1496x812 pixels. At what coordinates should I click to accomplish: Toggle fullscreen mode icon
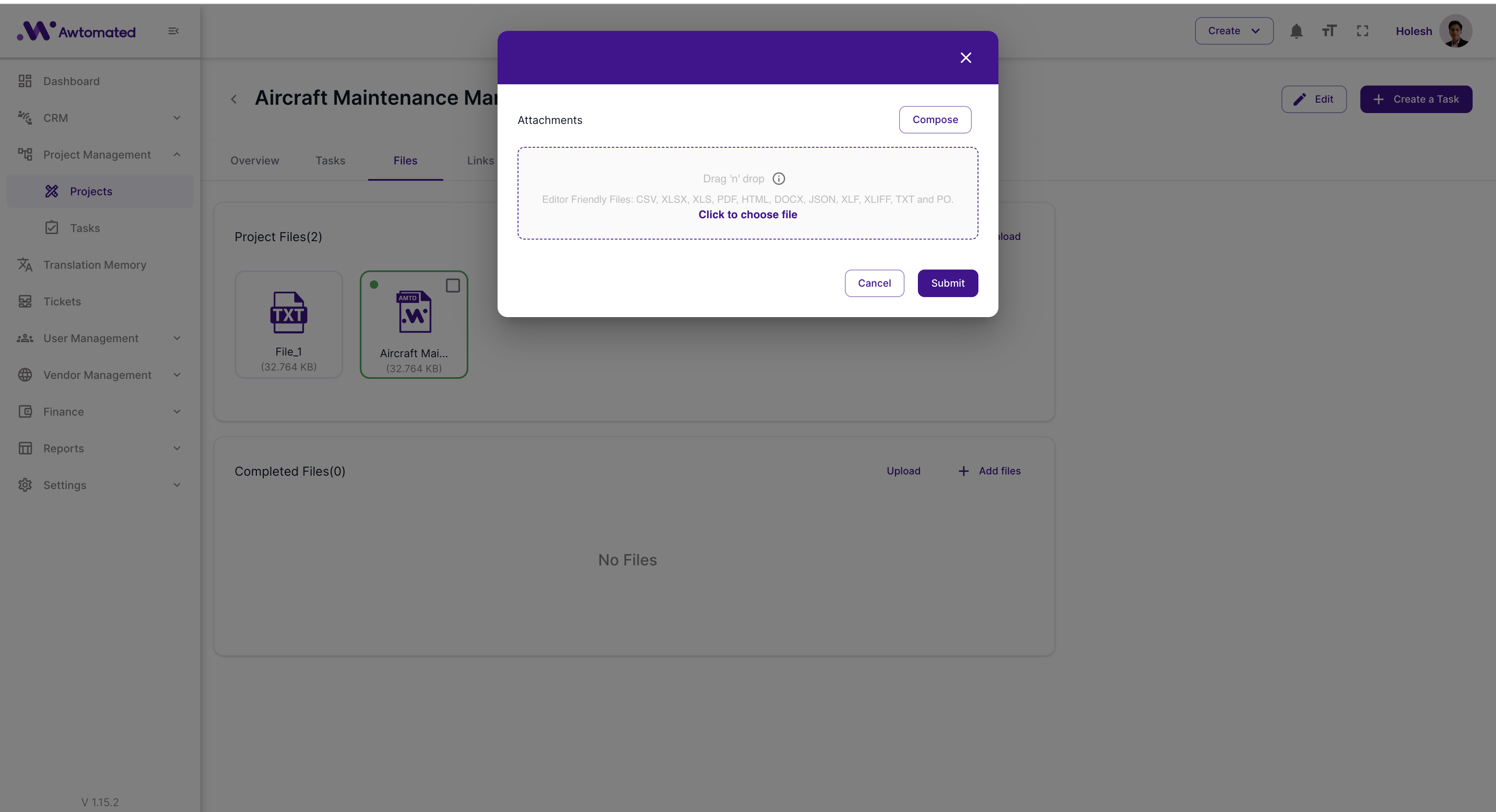[x=1362, y=31]
